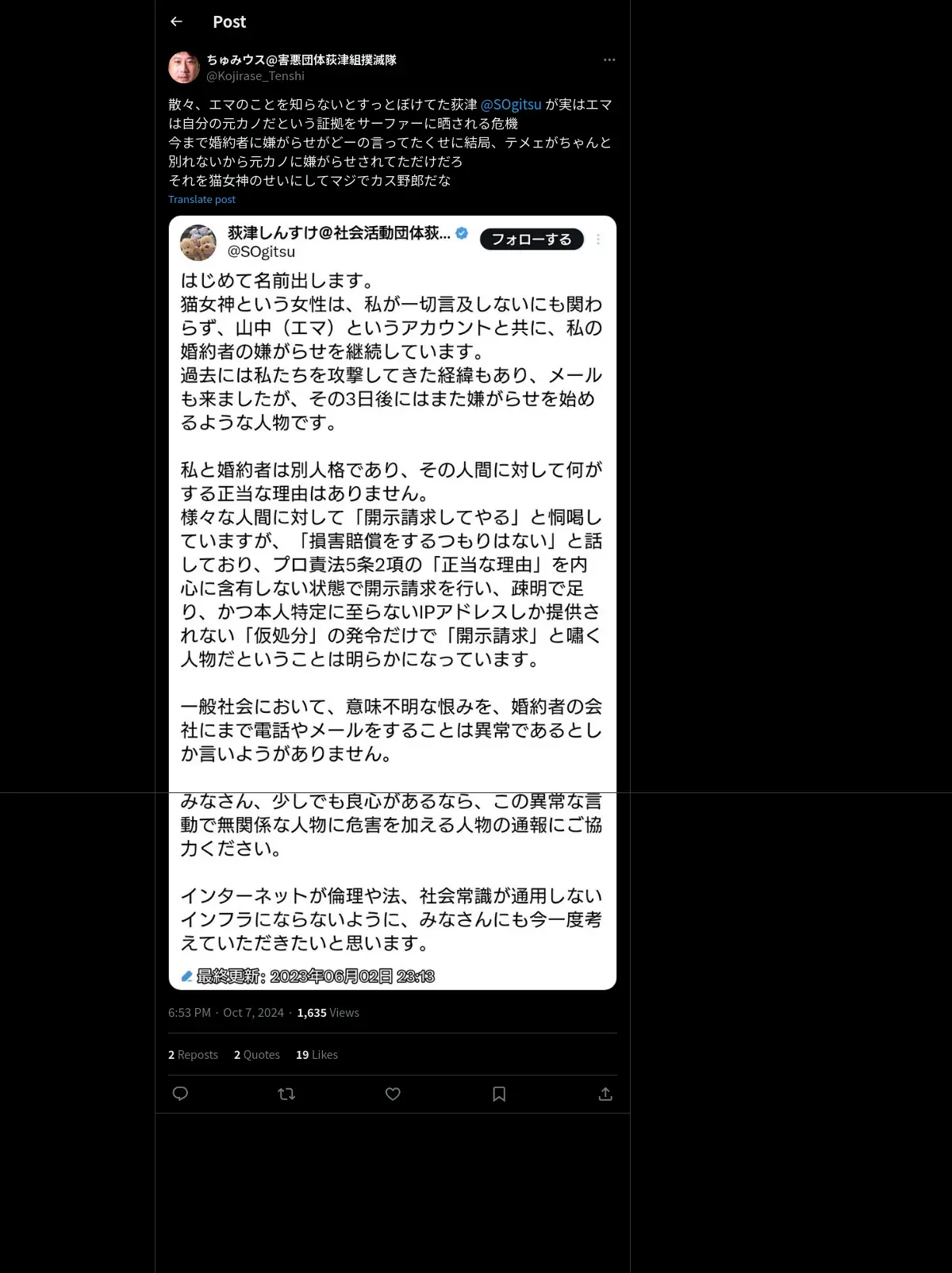The height and width of the screenshot is (1273, 952).
Task: Open @Kojirase_Tenshi handle
Action: click(x=255, y=76)
